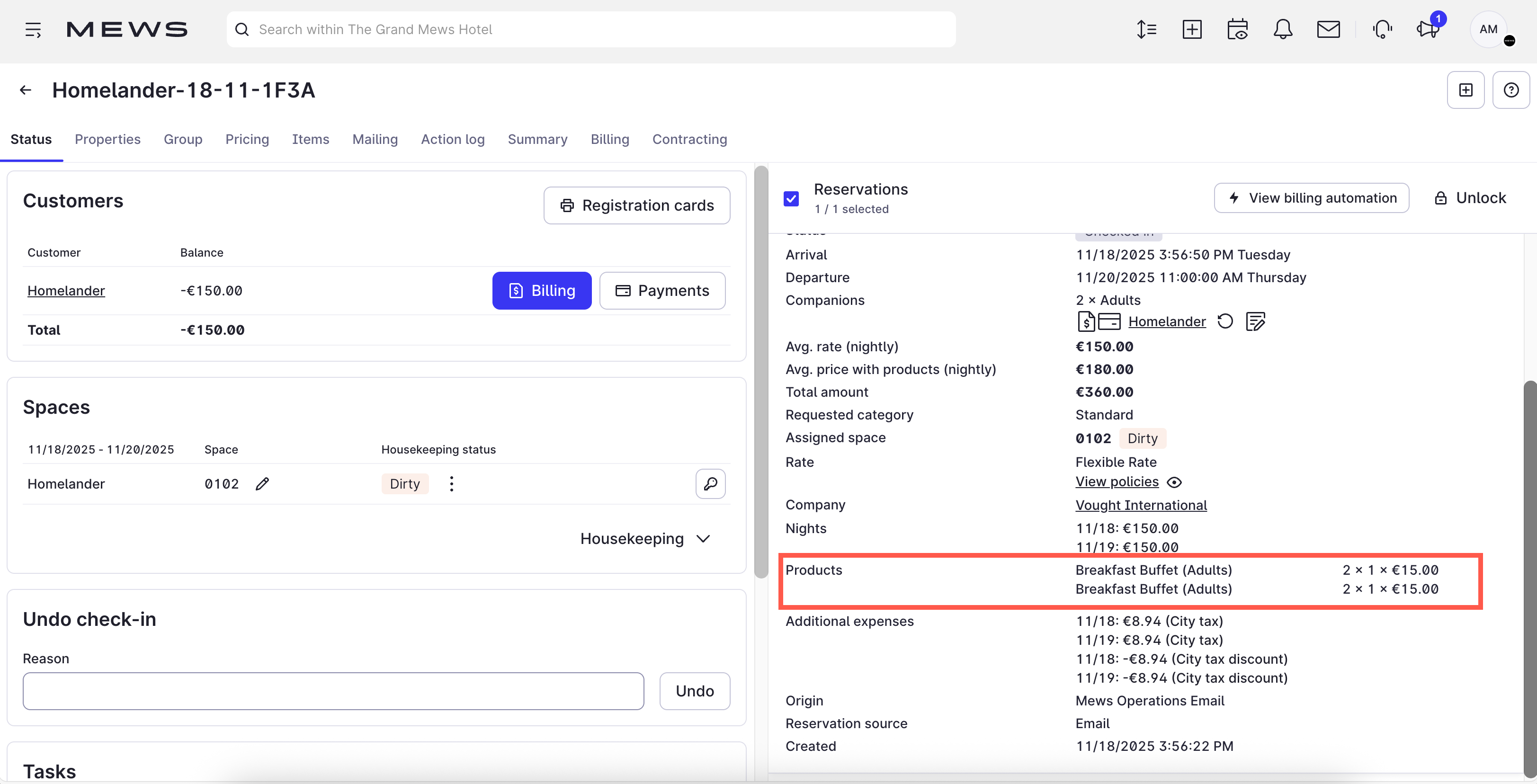This screenshot has height=784, width=1537.
Task: Click the Dirty badge next to Assigned space 0102
Action: click(1143, 438)
